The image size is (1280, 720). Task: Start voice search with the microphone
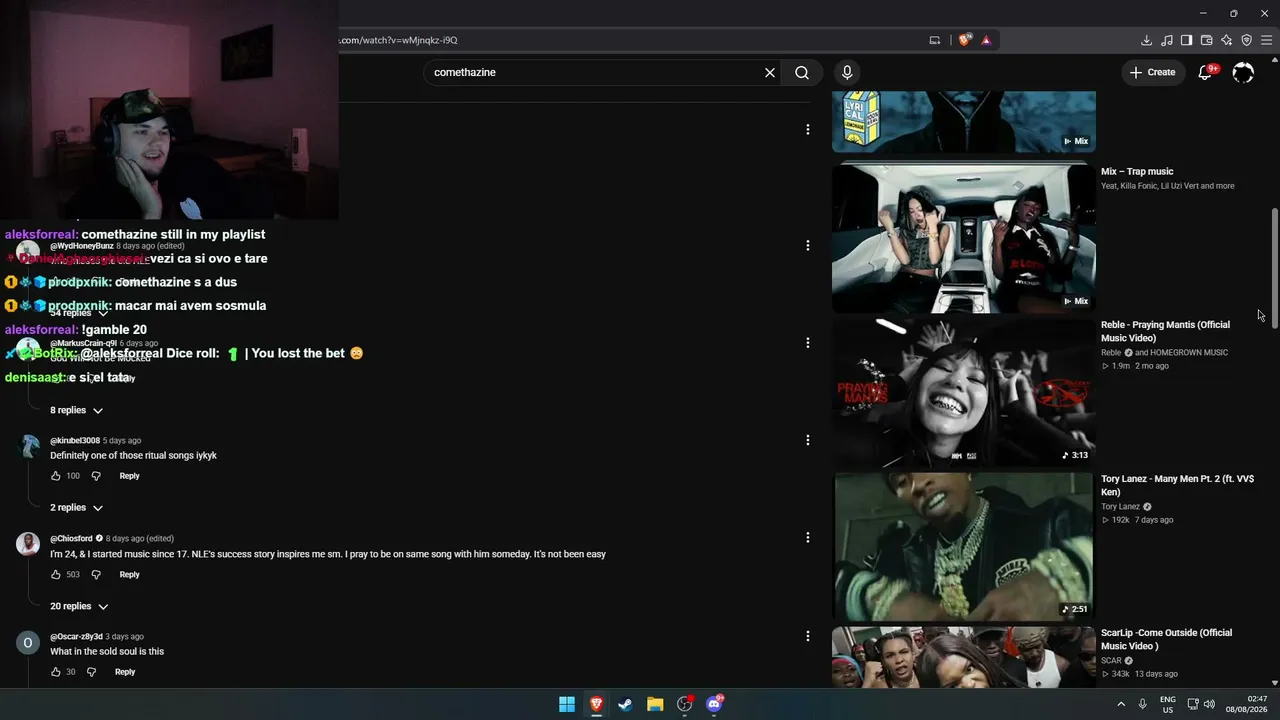click(847, 72)
